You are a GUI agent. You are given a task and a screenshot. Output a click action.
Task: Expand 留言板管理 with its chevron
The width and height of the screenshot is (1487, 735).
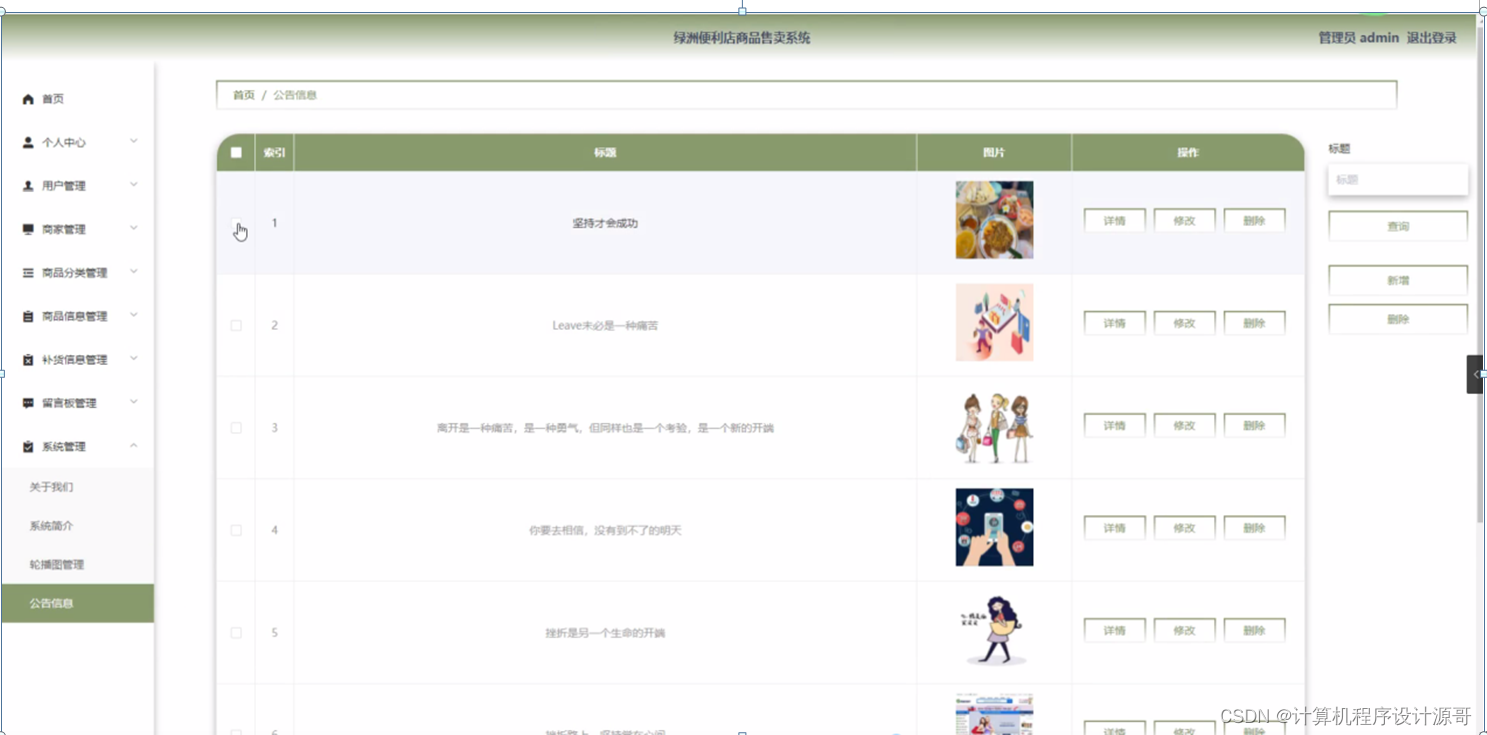pos(134,402)
